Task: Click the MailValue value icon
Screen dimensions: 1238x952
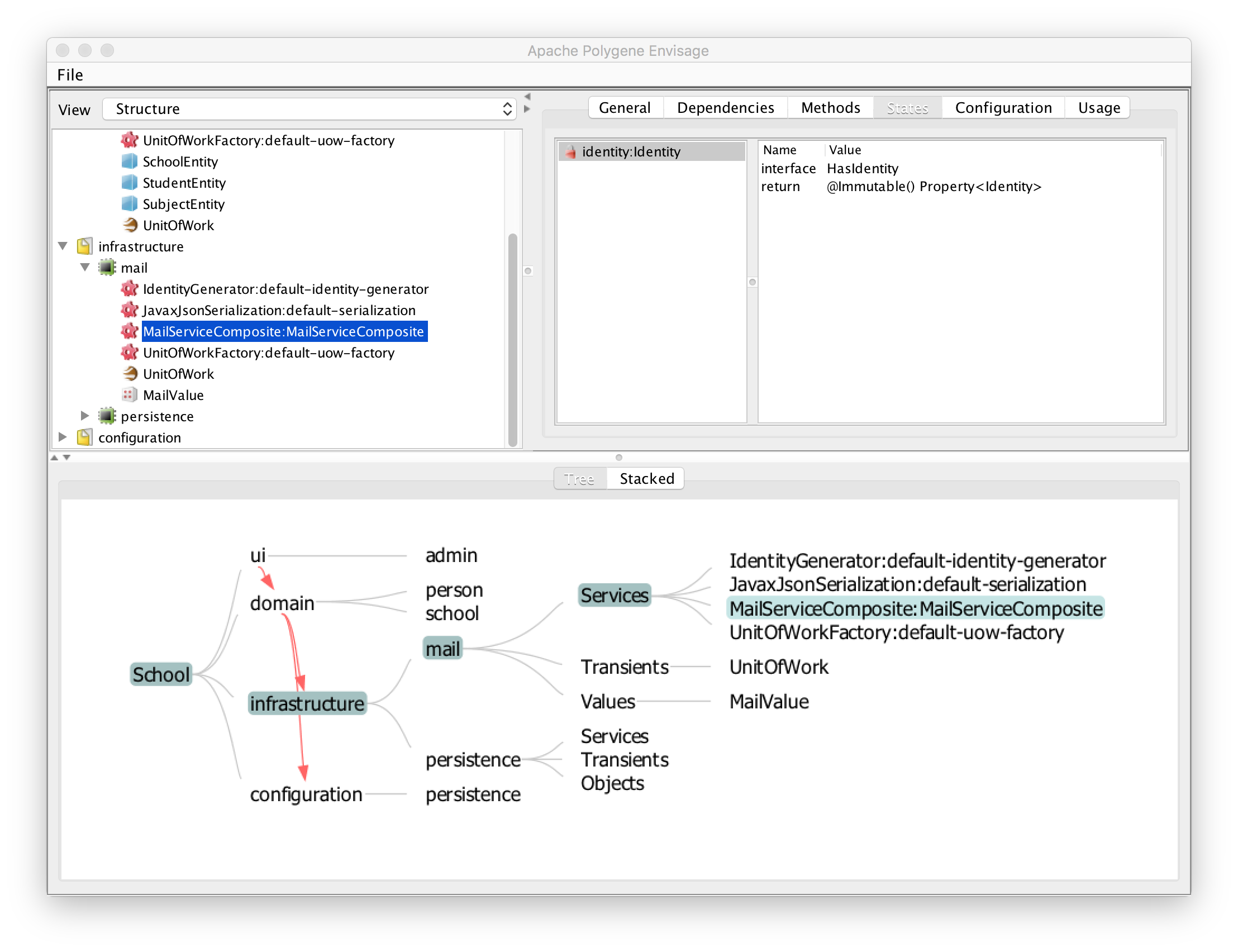Action: [129, 395]
